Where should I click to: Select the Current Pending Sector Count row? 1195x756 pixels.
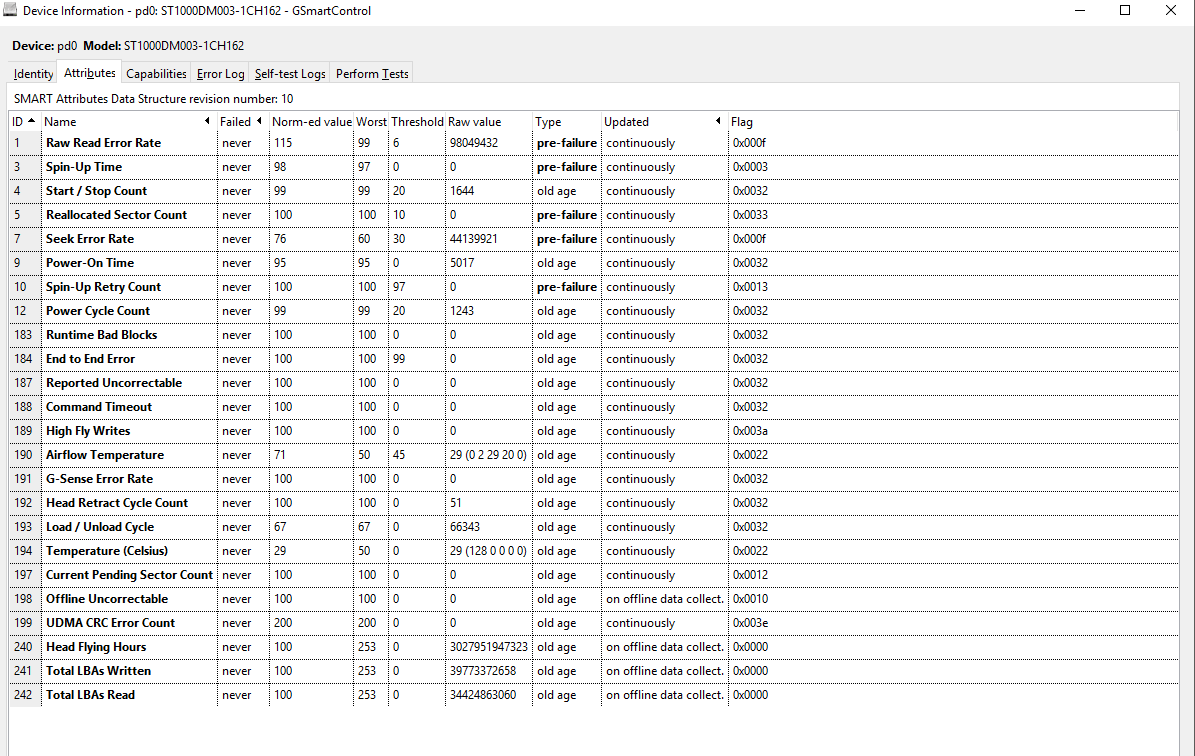point(594,575)
